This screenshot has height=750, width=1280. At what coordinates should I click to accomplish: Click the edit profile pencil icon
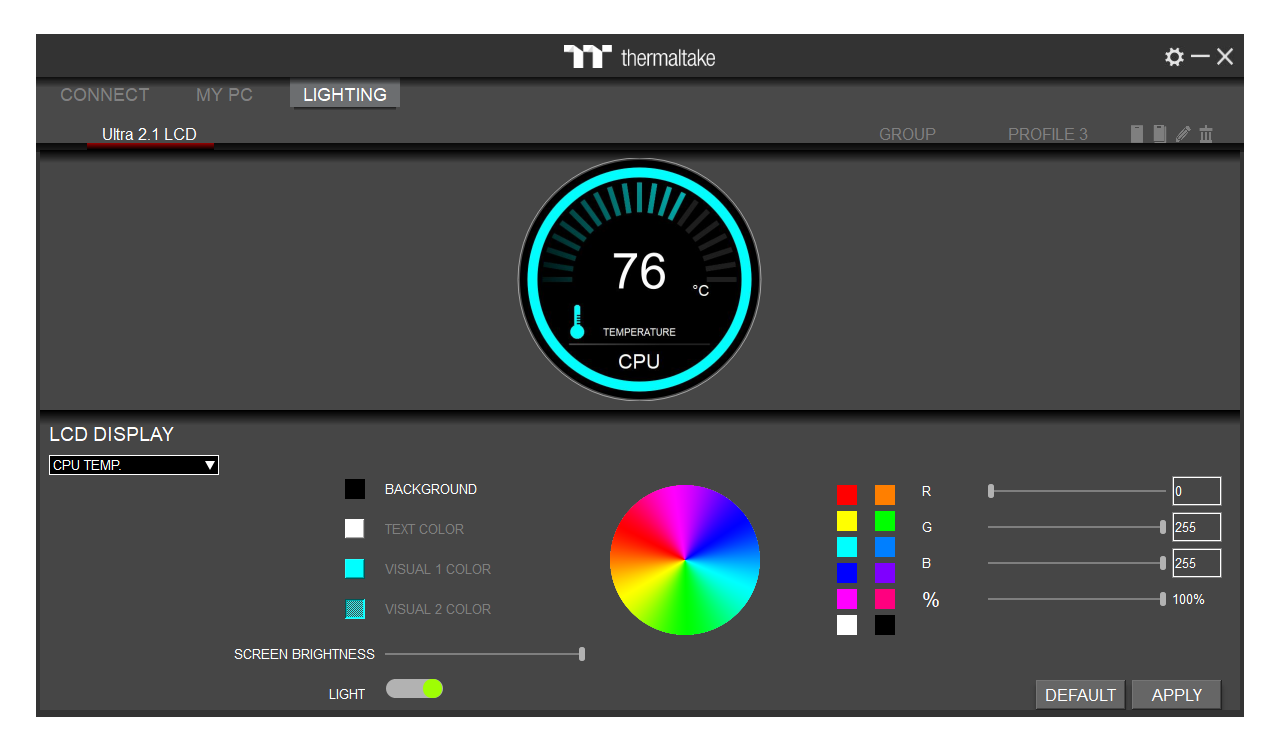[1183, 134]
